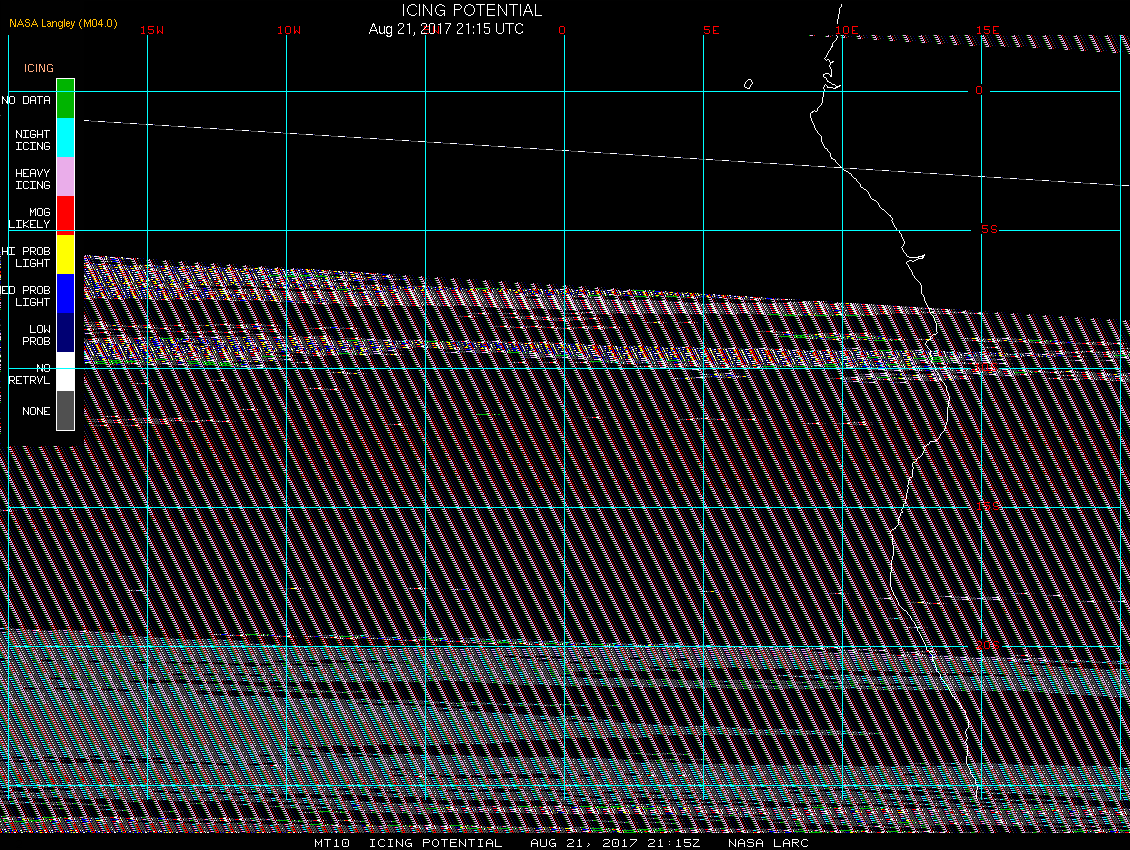Image resolution: width=1130 pixels, height=850 pixels.
Task: Click the MED PROB LIGHT legend label
Action: click(x=26, y=296)
